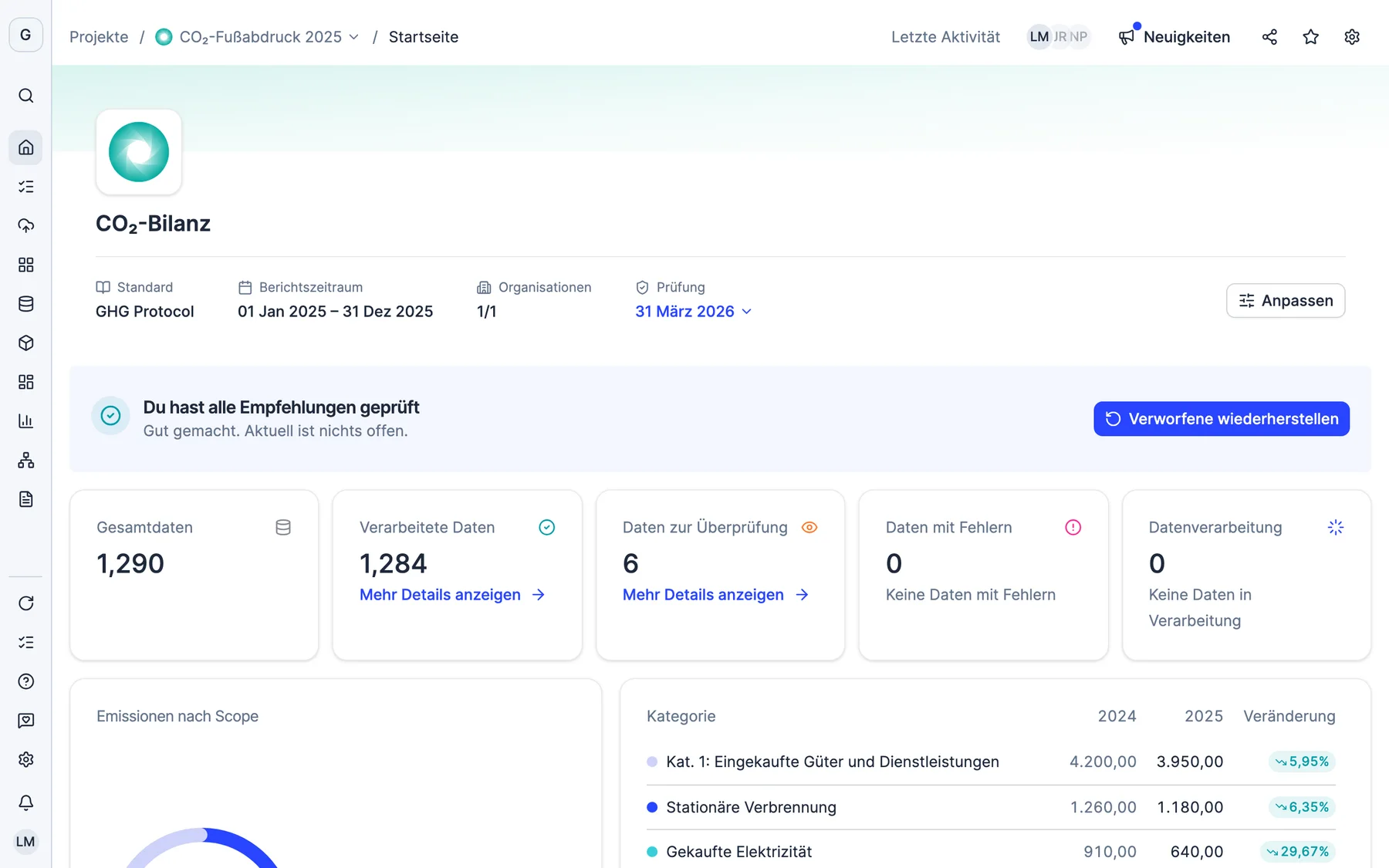
Task: Click the 29,67% change badge
Action: 1297,852
